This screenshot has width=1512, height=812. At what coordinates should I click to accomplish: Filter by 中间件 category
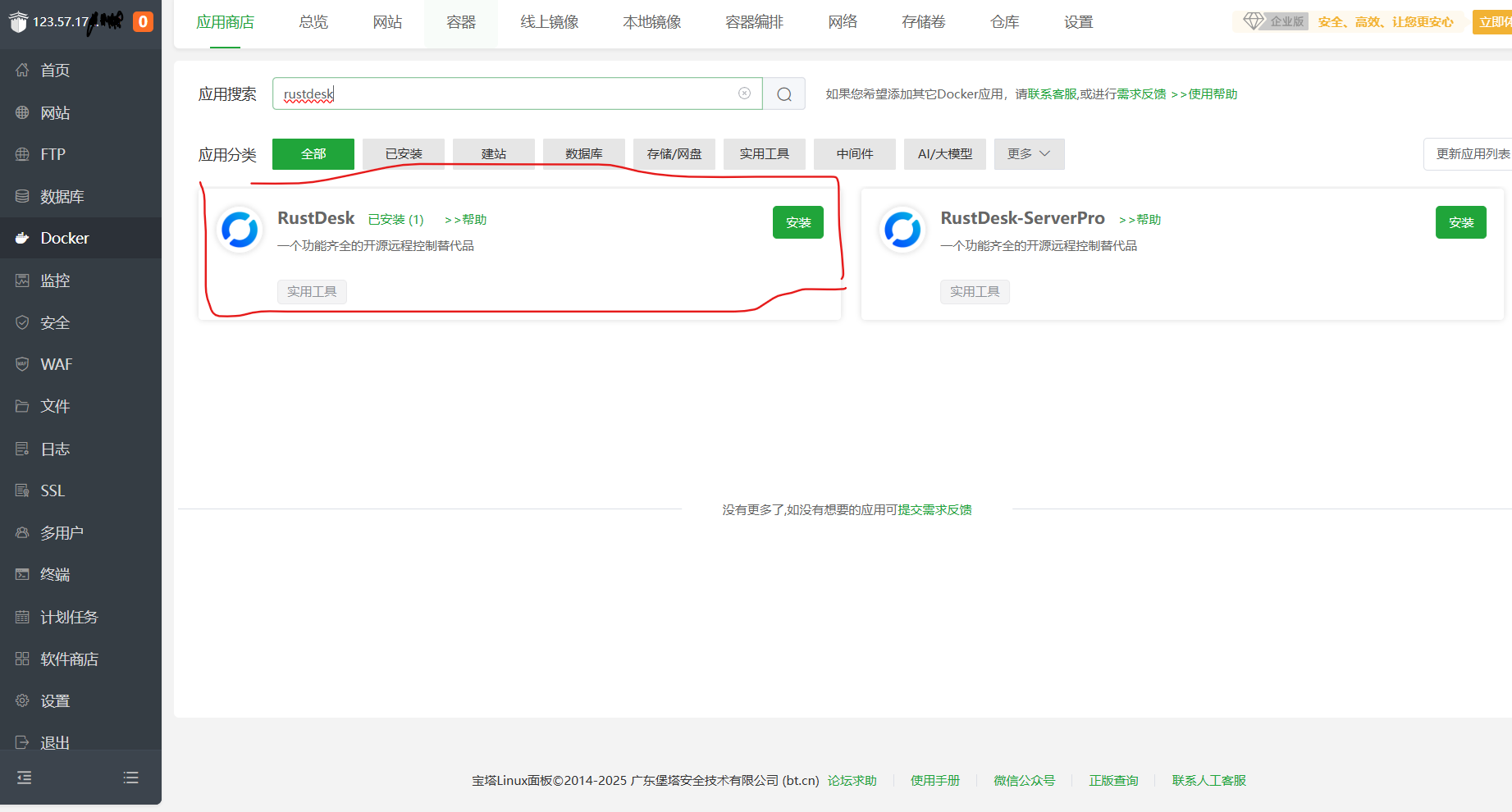click(x=855, y=154)
